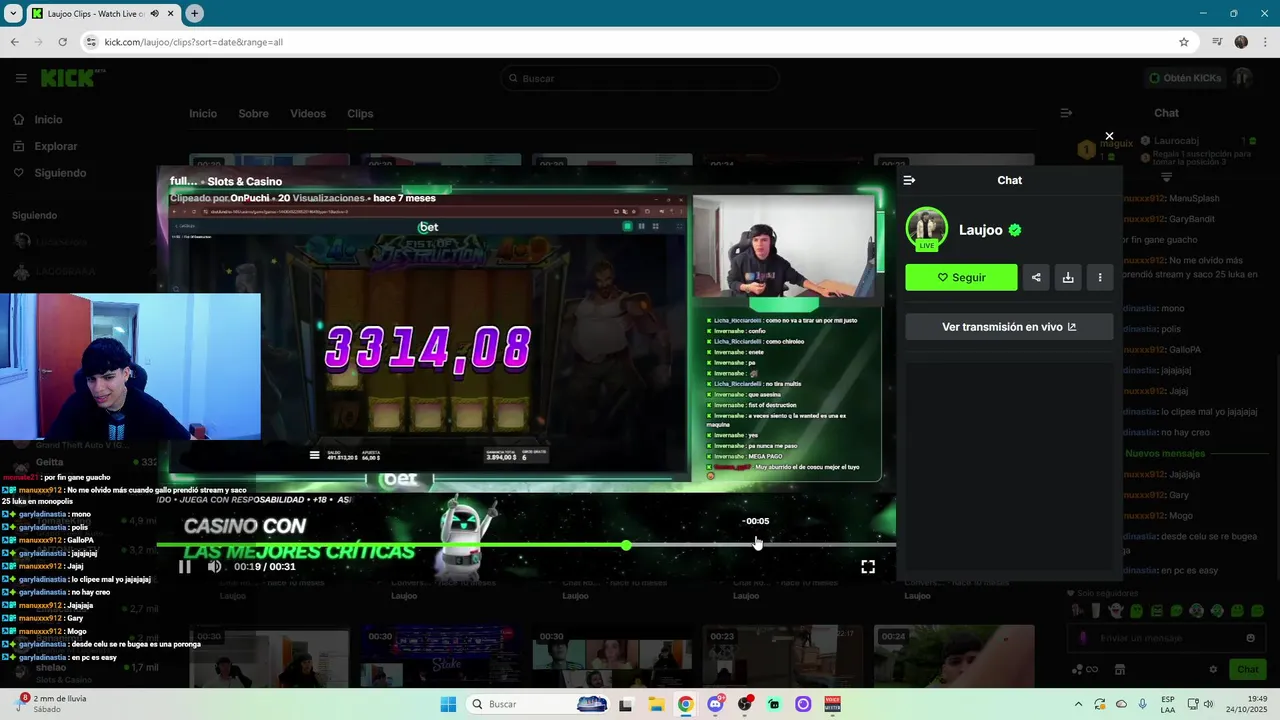Enter fullscreen on the clip player
The image size is (1280, 720).
pos(868,566)
